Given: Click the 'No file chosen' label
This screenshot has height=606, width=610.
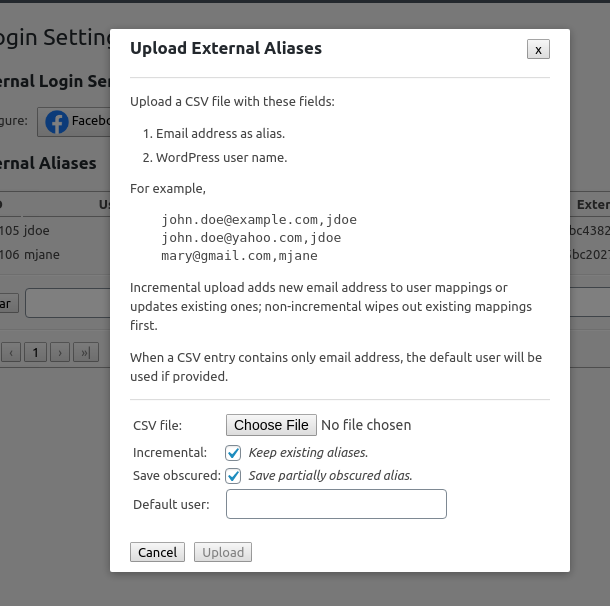Looking at the screenshot, I should (366, 425).
